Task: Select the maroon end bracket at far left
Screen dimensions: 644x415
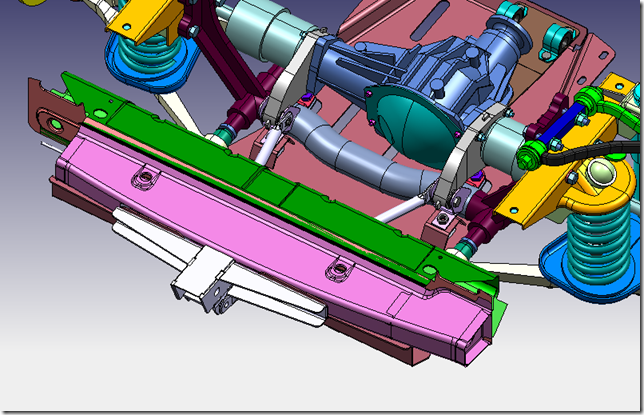Action: [54, 111]
